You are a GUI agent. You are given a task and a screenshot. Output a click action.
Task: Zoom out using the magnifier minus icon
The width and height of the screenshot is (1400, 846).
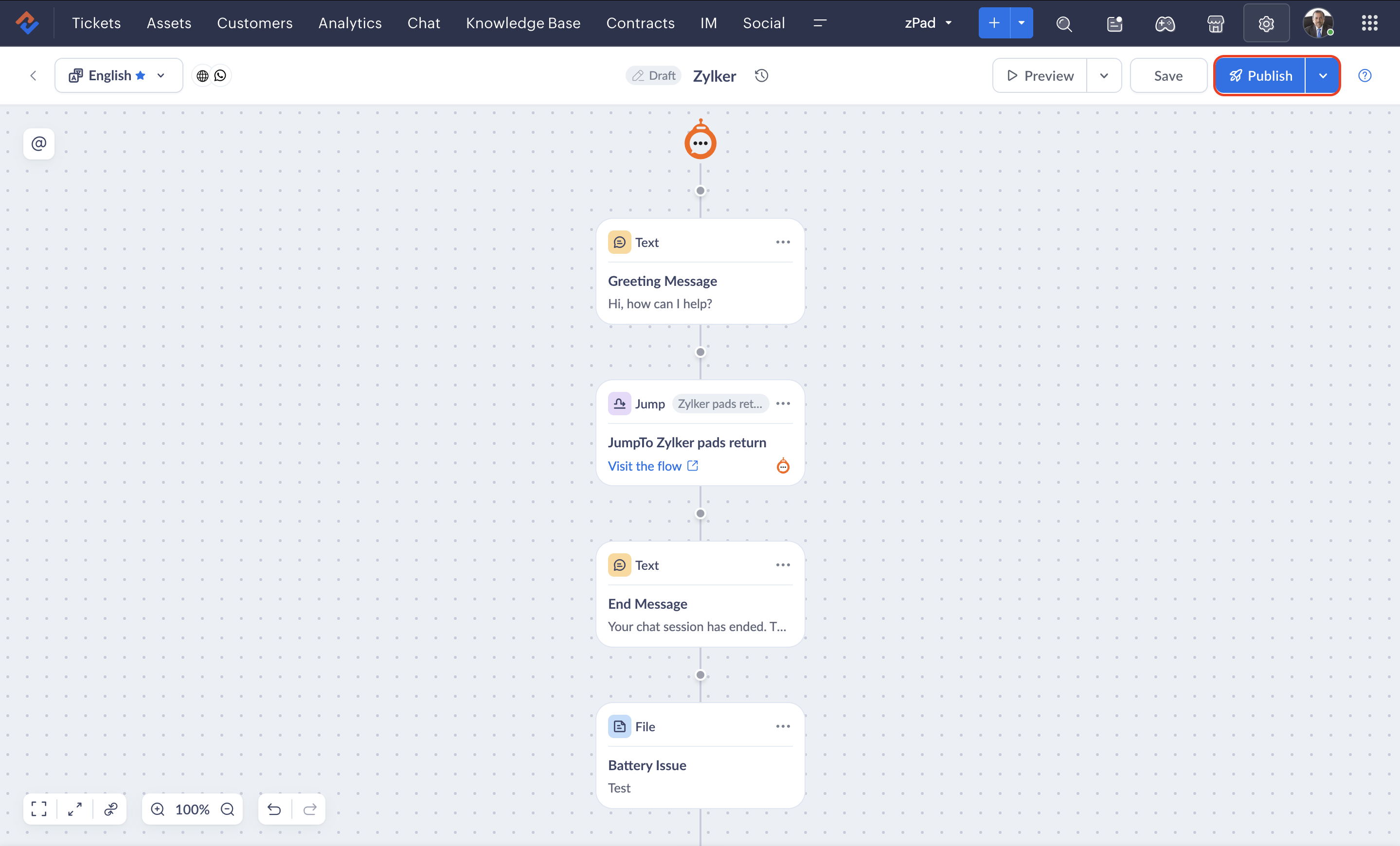coord(228,809)
